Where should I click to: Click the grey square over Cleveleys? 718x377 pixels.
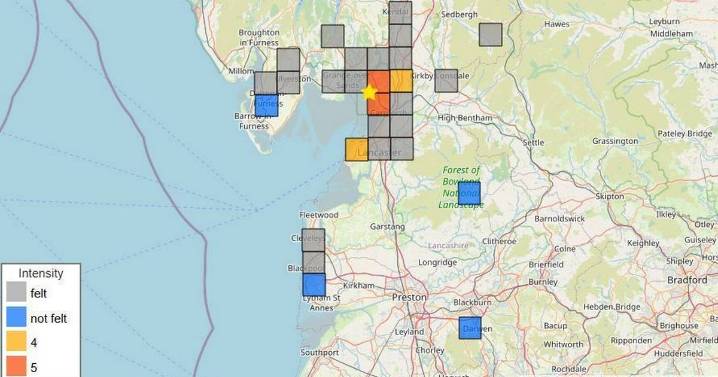point(314,240)
